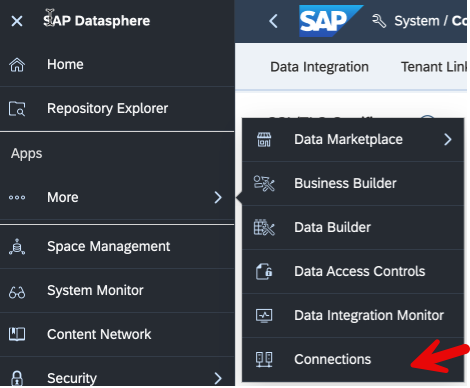Click the Repository Explorer folder-search icon

17,109
